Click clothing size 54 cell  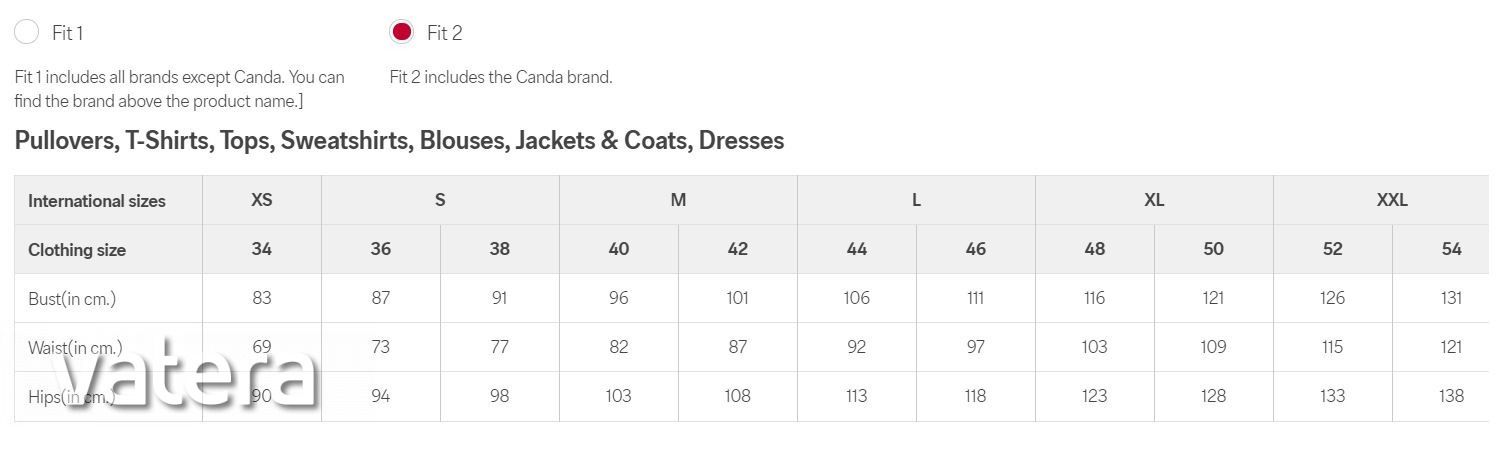click(x=1451, y=249)
